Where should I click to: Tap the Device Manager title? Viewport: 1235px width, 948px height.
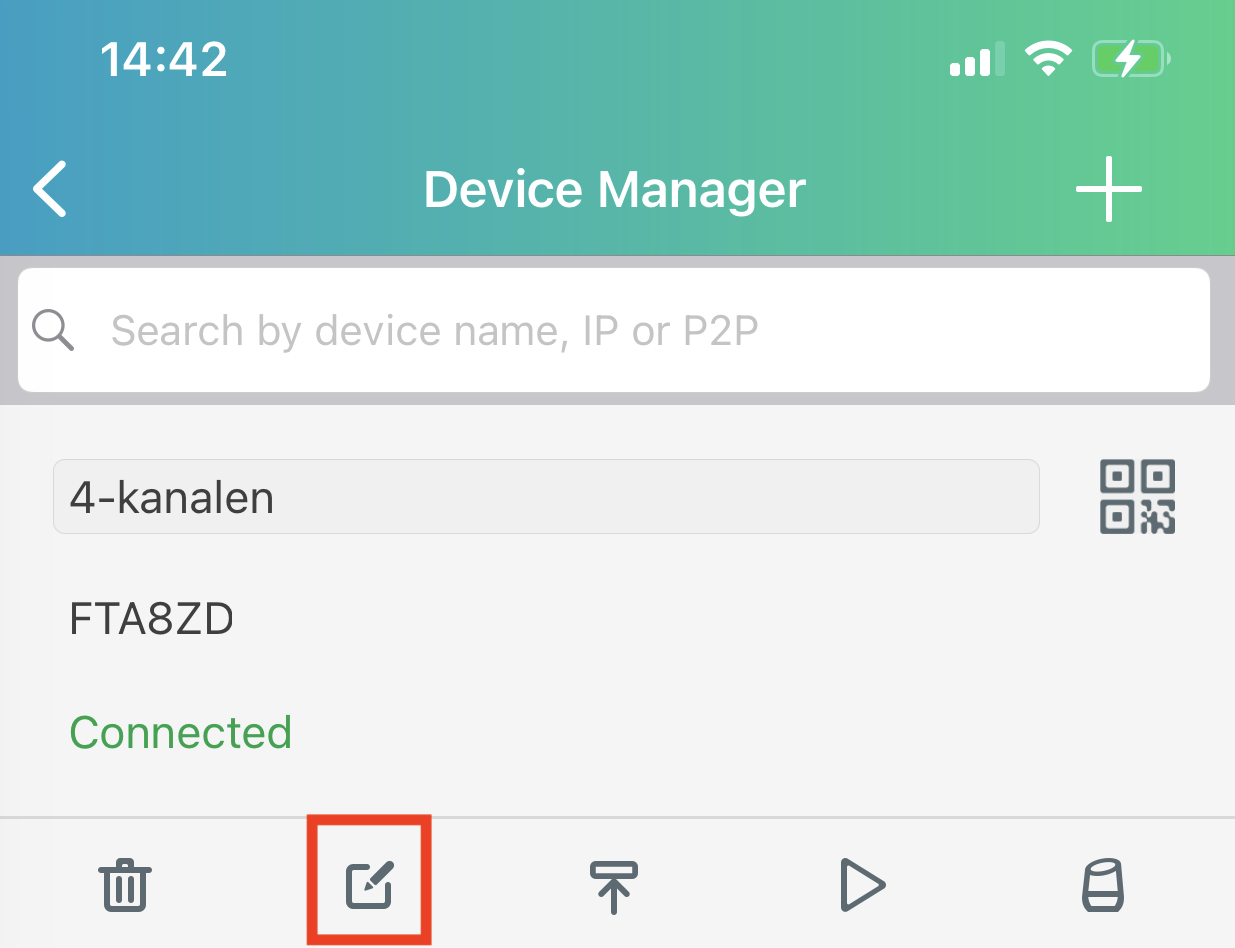[615, 189]
